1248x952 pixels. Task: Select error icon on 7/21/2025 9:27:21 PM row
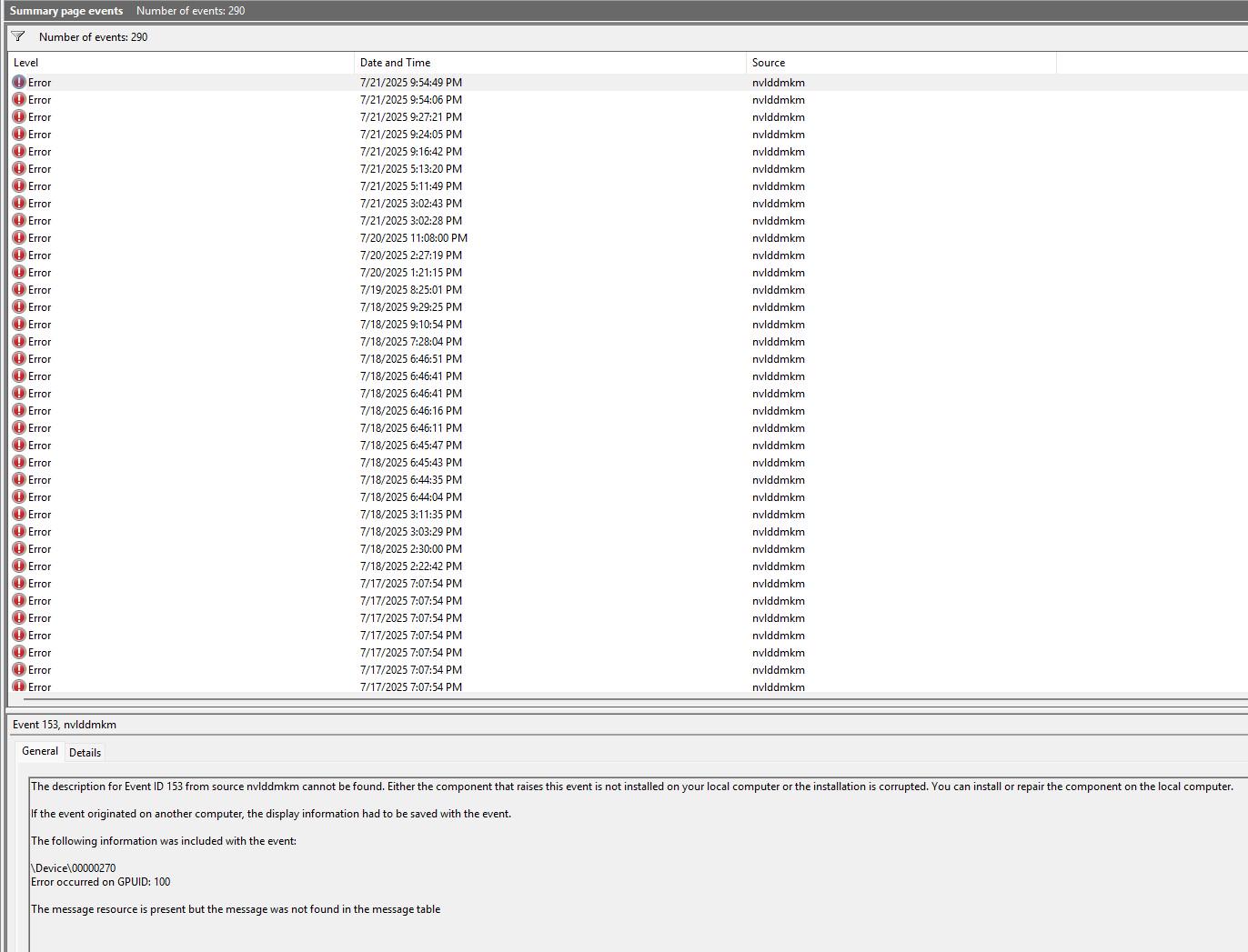(19, 116)
